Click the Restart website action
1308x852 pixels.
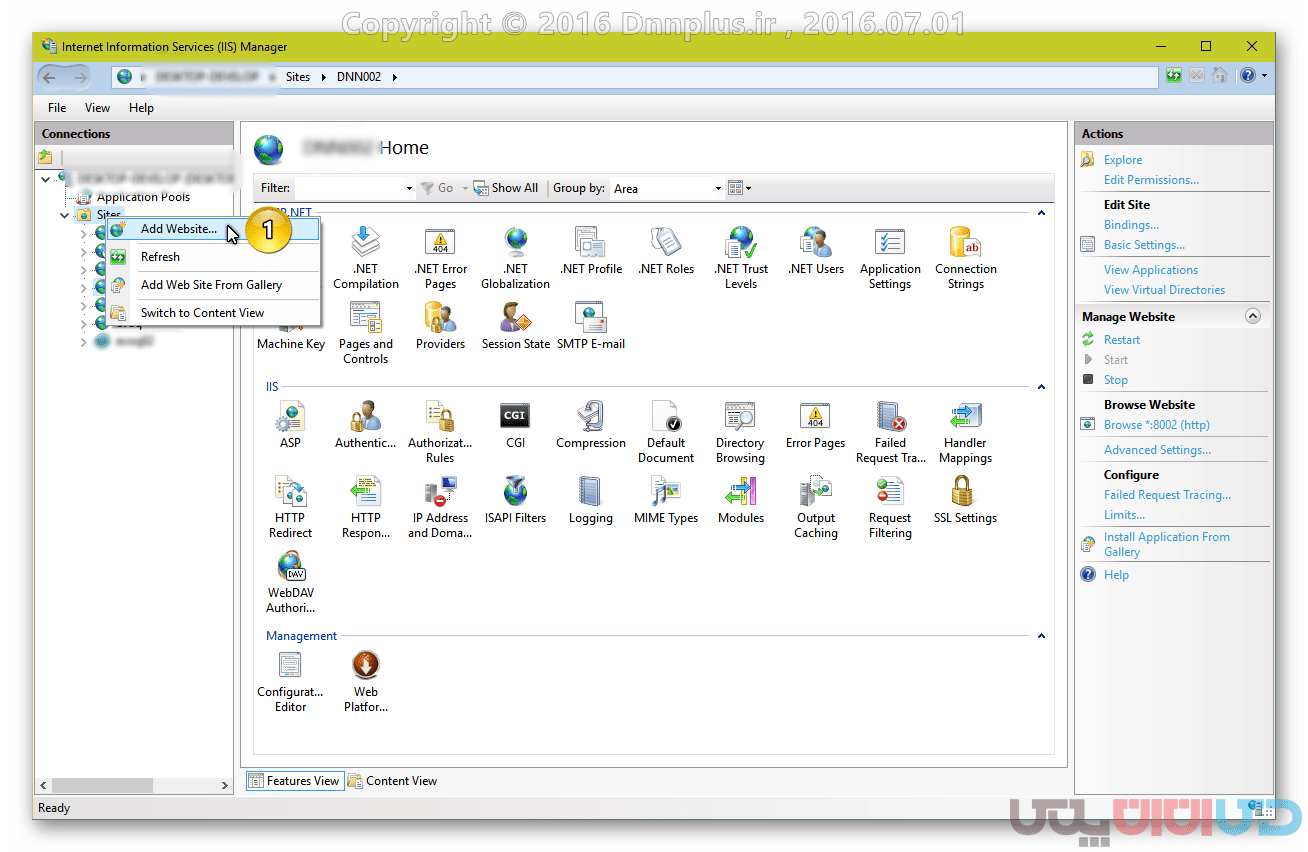(x=1121, y=340)
